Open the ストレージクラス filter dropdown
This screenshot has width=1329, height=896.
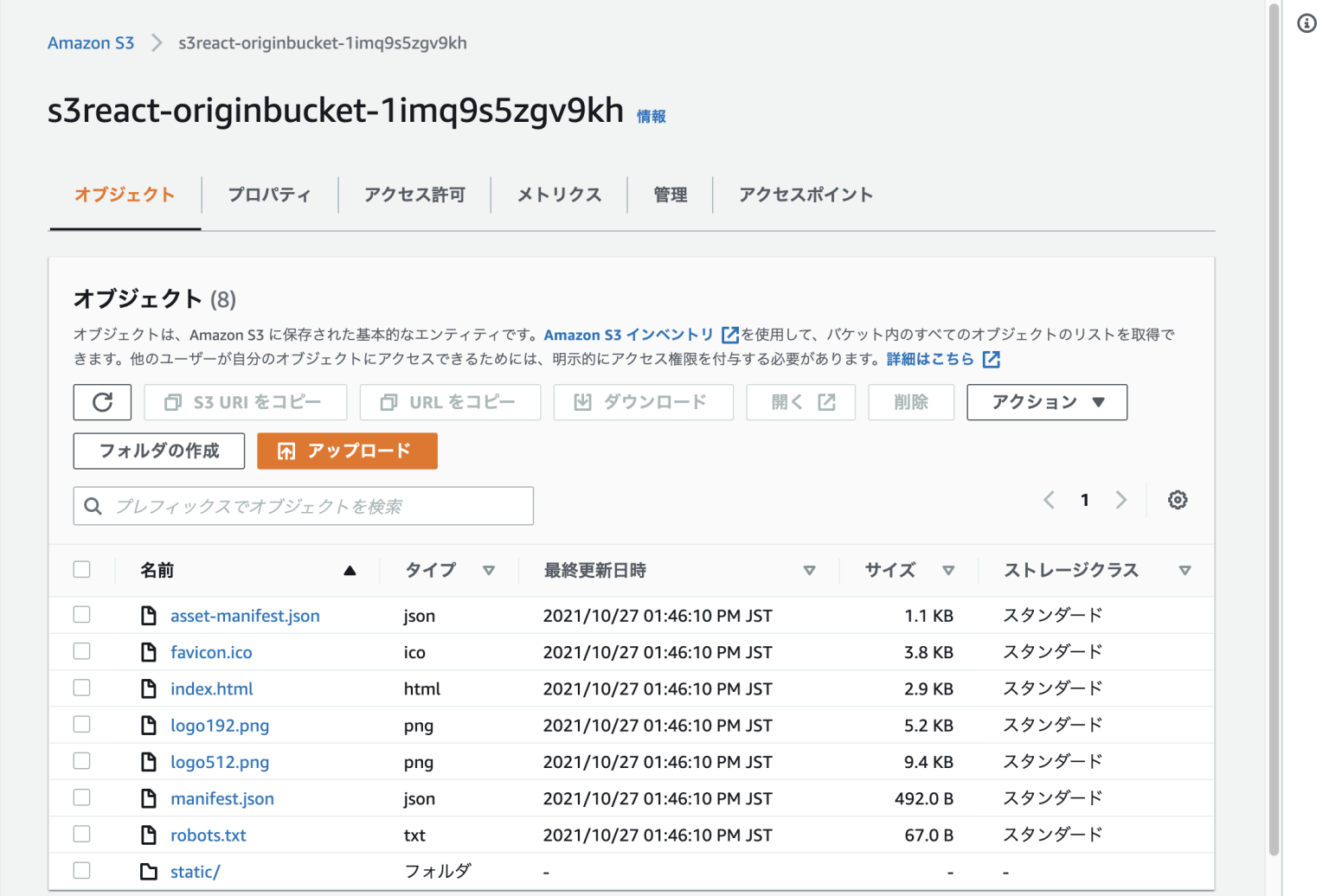[1185, 571]
